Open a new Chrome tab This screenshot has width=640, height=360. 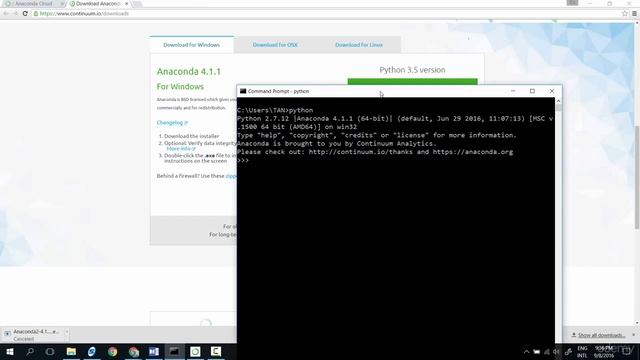click(x=137, y=4)
